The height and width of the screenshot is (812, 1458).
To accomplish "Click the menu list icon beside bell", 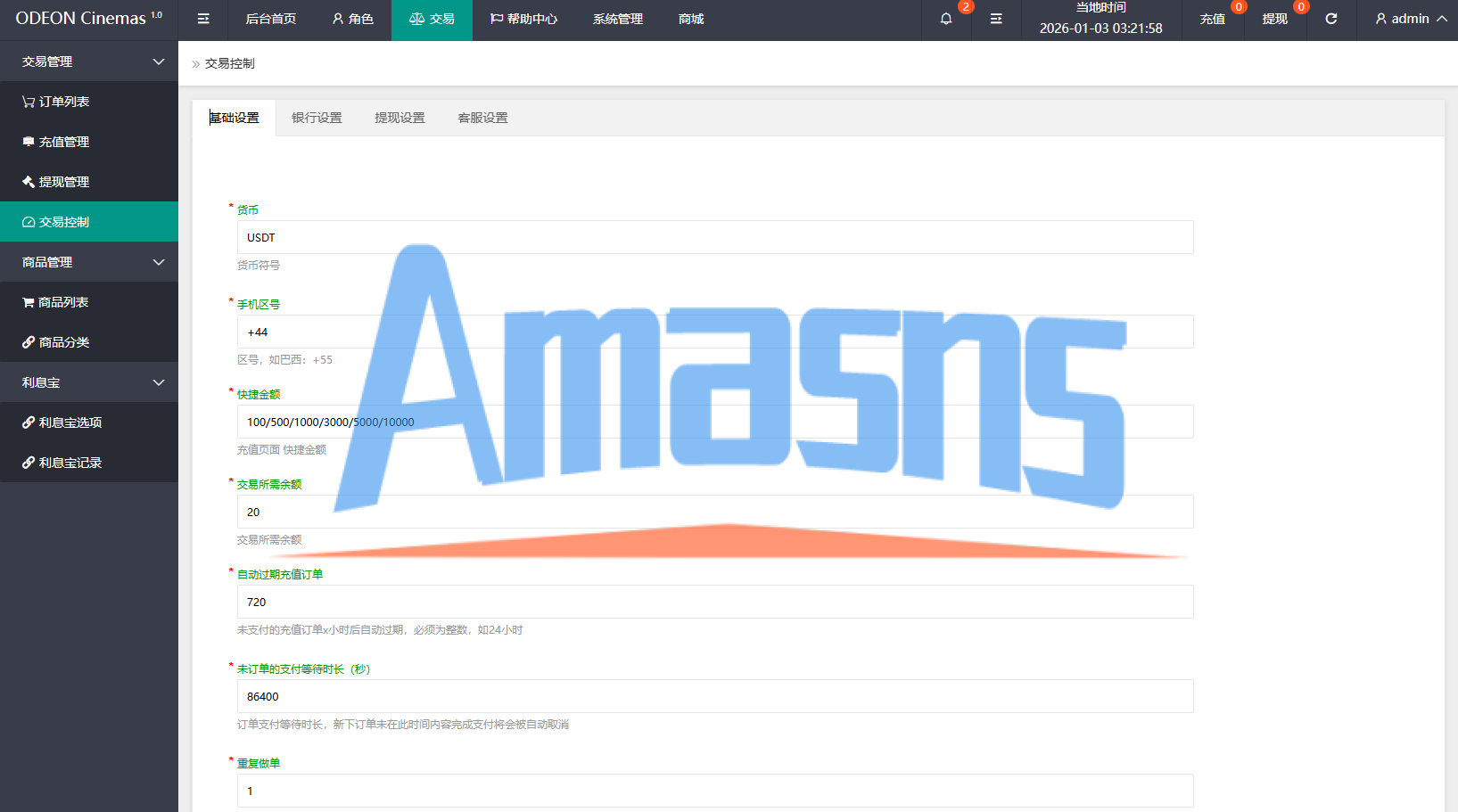I will 996,19.
